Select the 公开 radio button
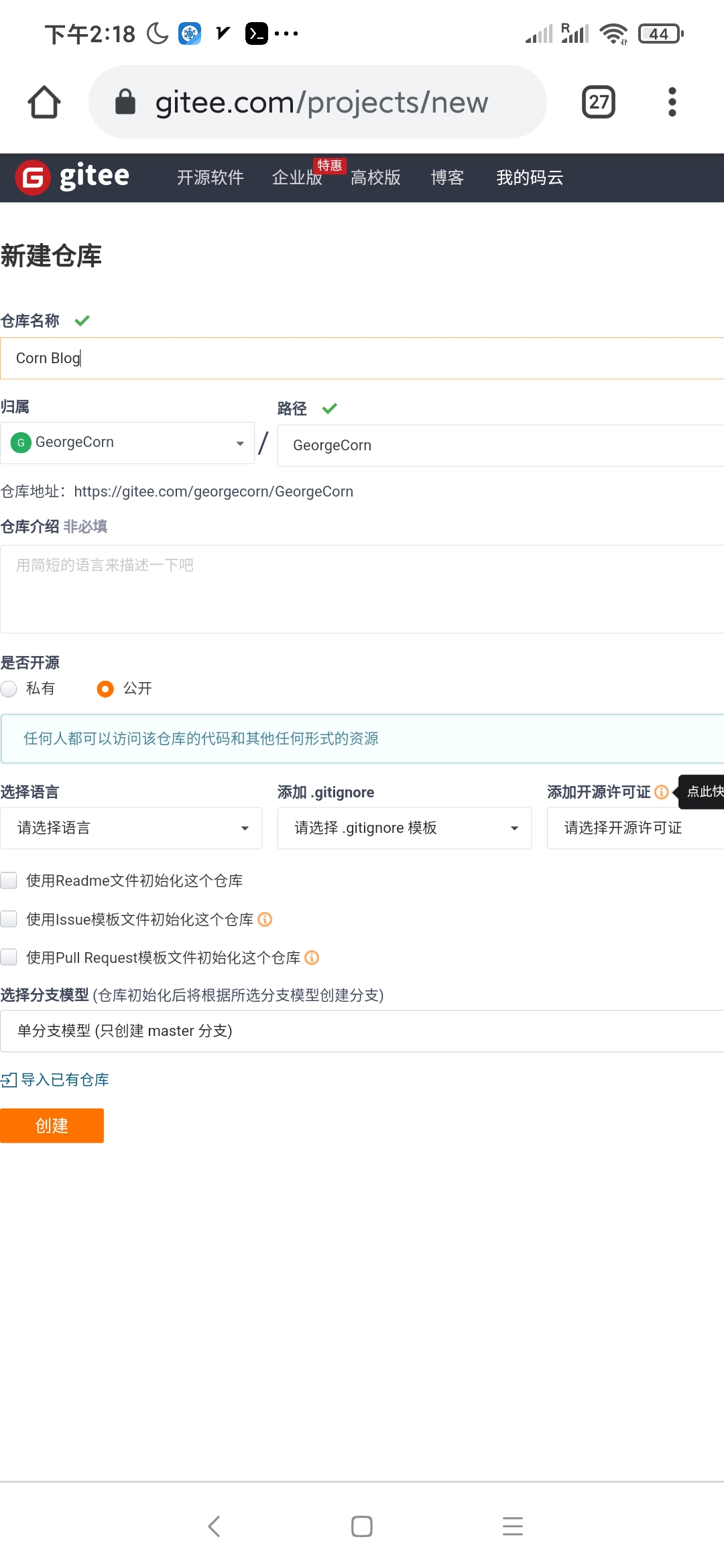The image size is (724, 1568). click(105, 689)
